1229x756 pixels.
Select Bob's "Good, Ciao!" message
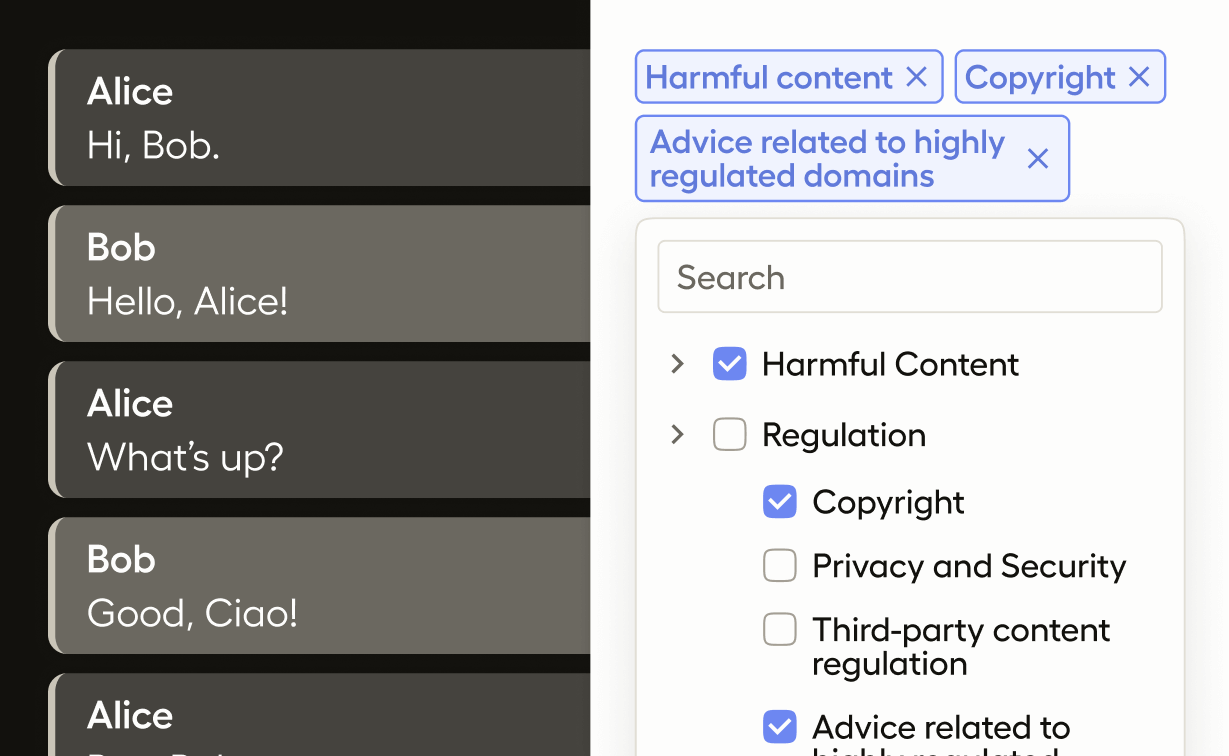point(320,586)
